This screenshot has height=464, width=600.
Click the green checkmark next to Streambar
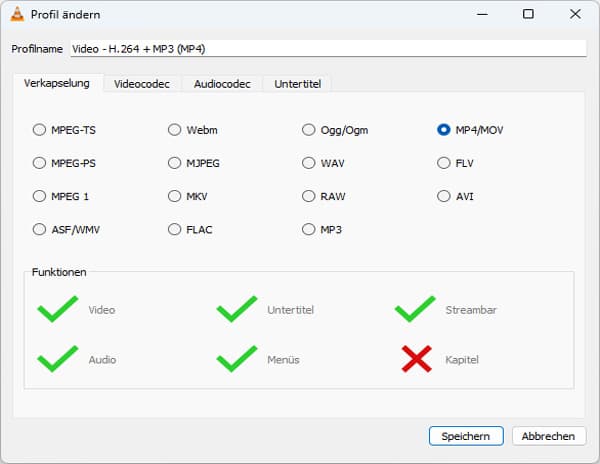point(415,309)
